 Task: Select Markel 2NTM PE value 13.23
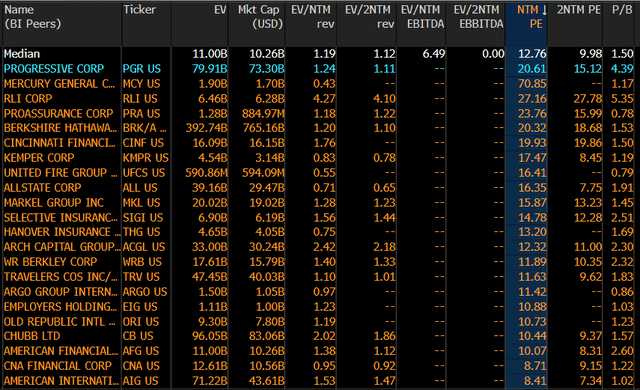click(588, 202)
